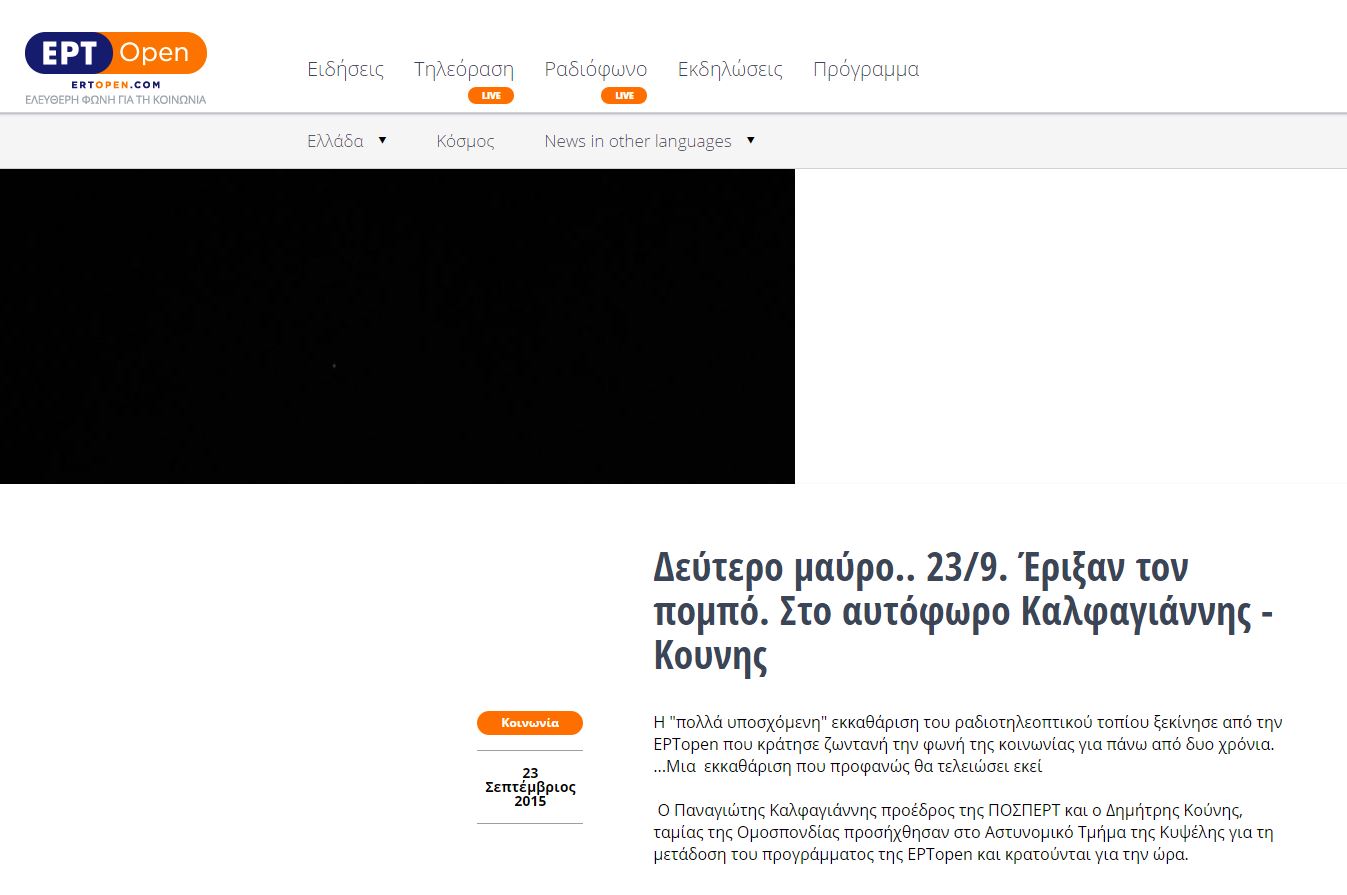
Task: Click the News in other languages label
Action: point(637,141)
